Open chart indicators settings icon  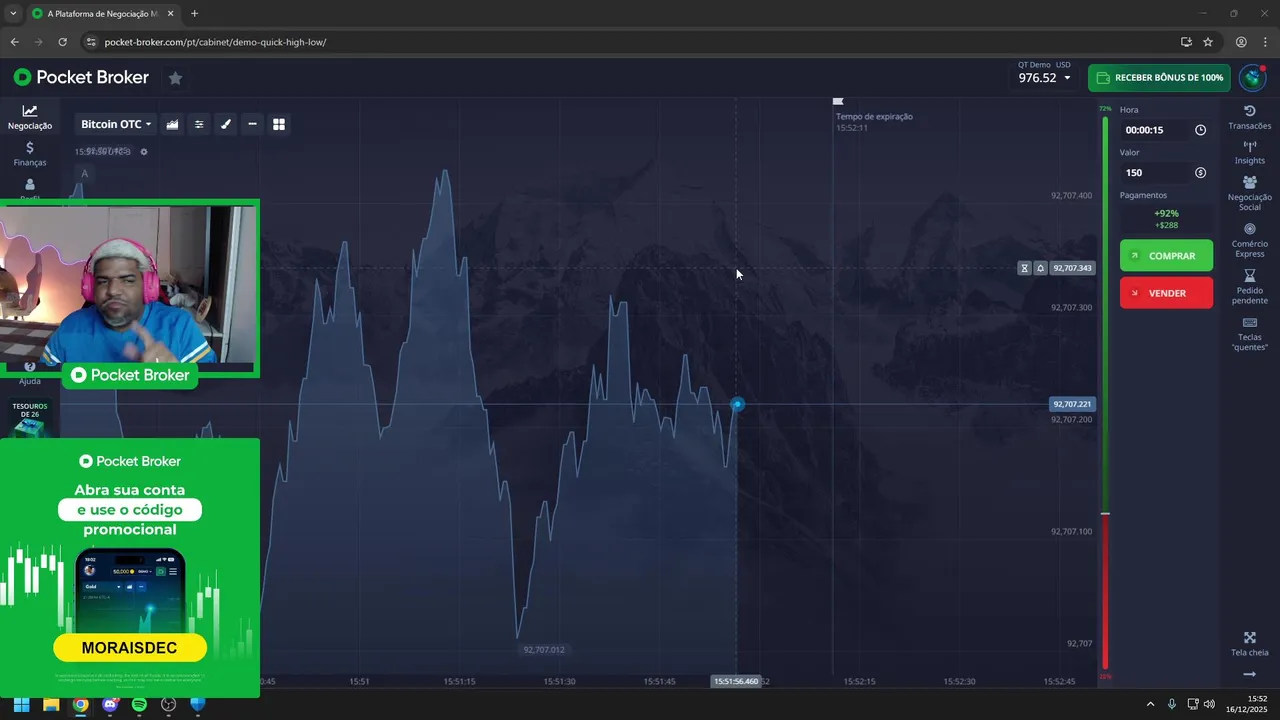[x=199, y=124]
